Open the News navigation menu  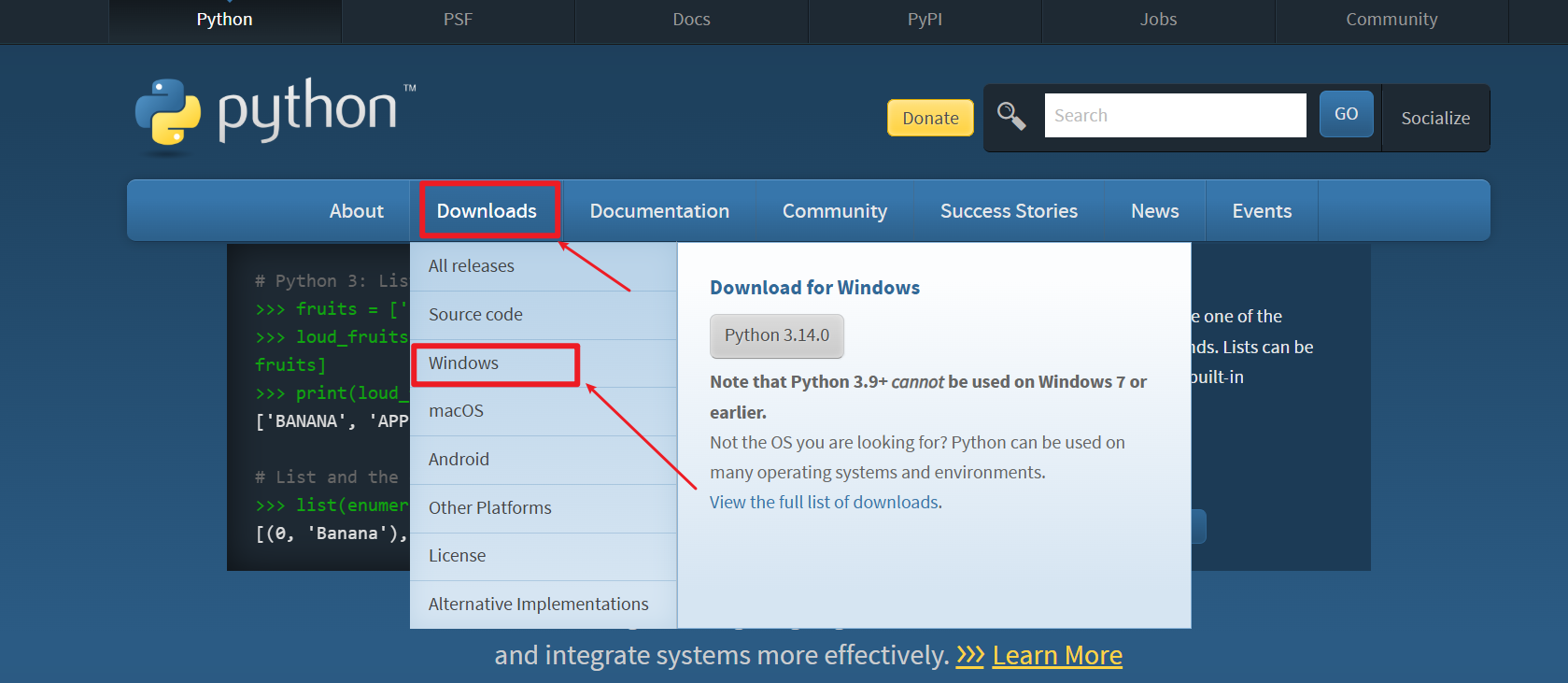coord(1155,211)
